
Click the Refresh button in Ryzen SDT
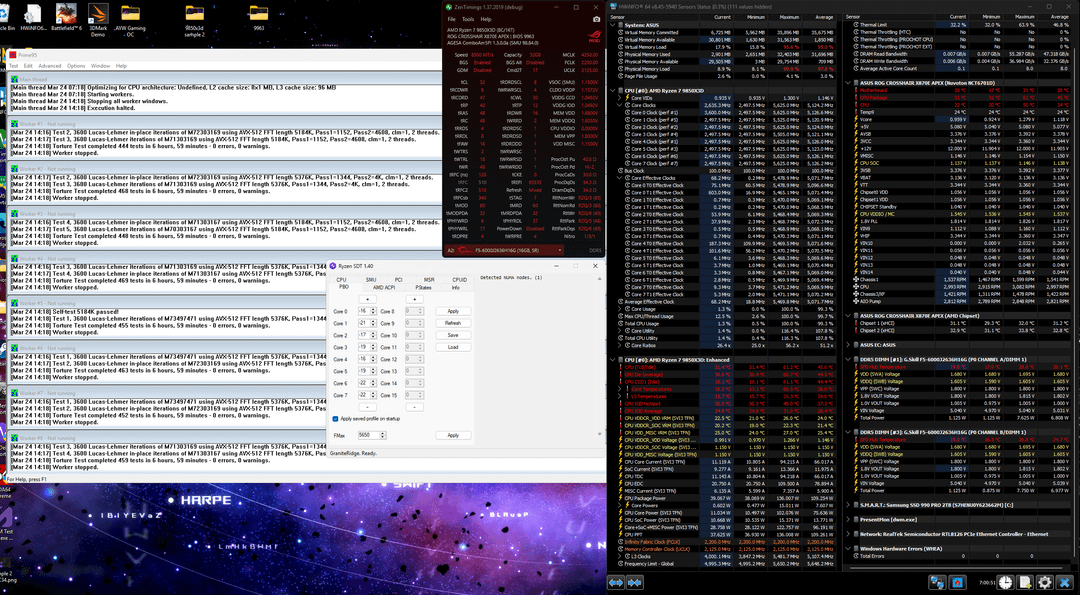tap(453, 323)
